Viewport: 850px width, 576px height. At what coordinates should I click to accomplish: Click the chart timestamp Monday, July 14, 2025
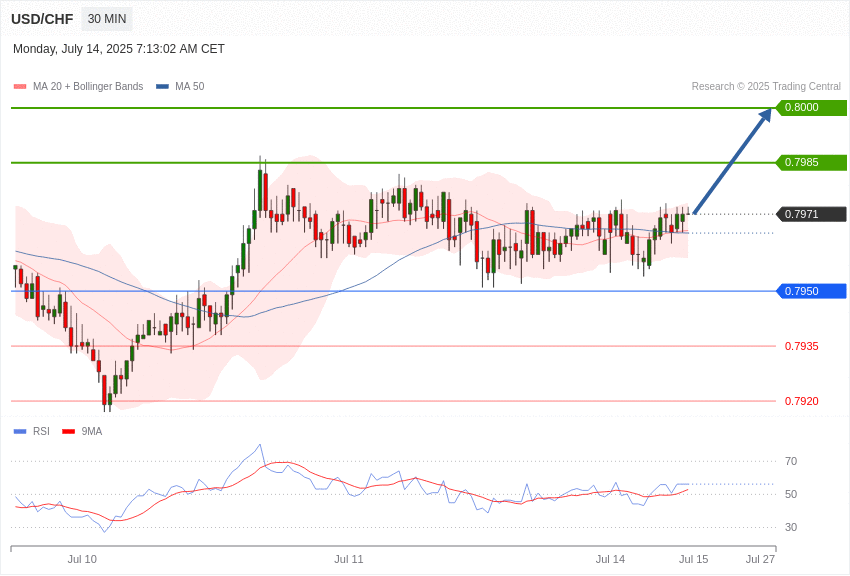(x=119, y=49)
